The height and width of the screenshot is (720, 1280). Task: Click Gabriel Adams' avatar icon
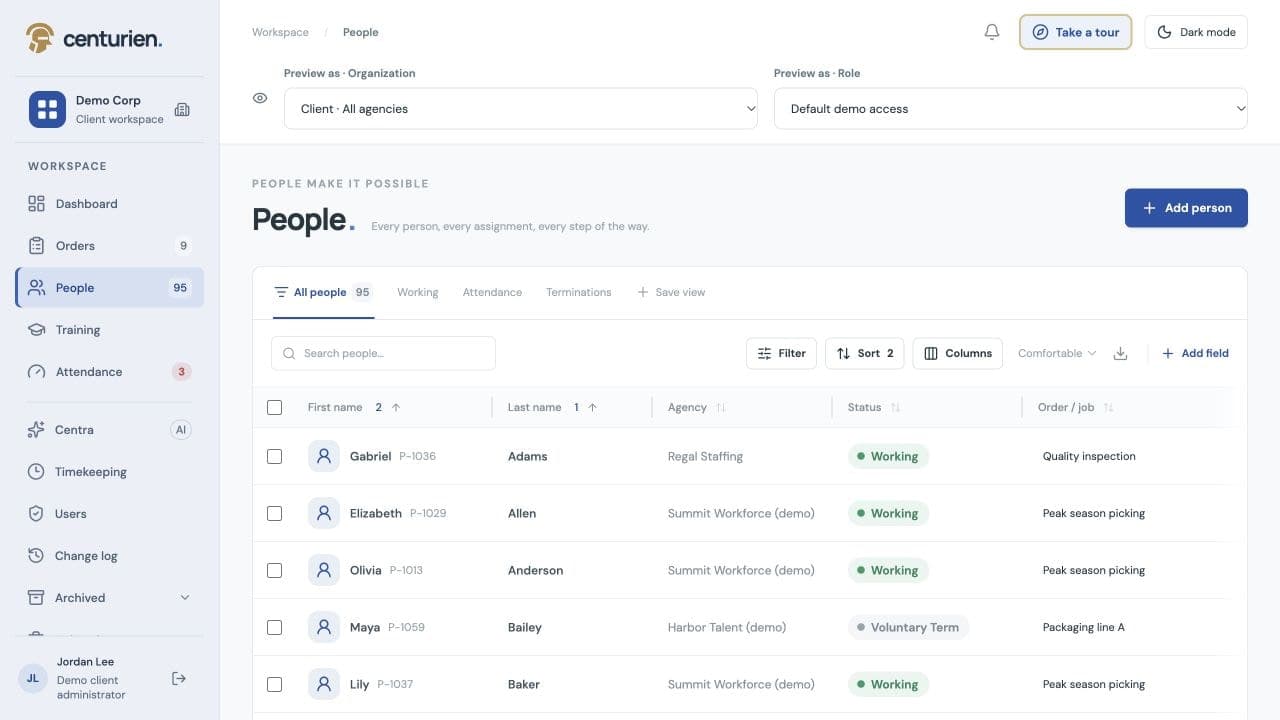324,456
